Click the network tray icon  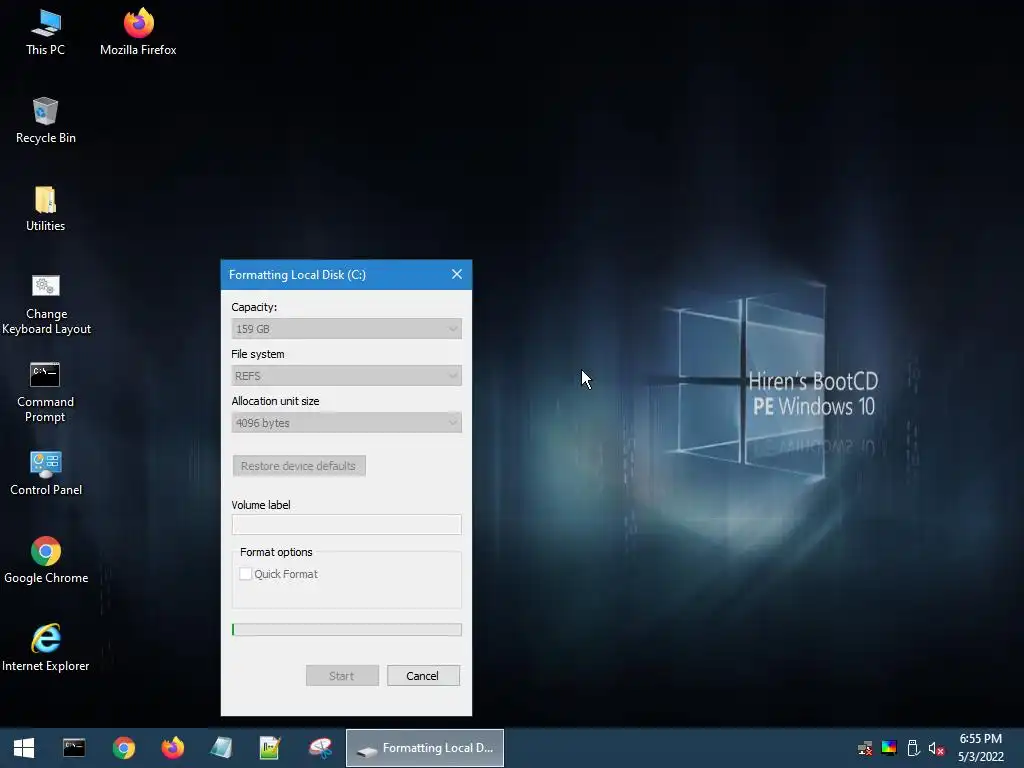[865, 748]
